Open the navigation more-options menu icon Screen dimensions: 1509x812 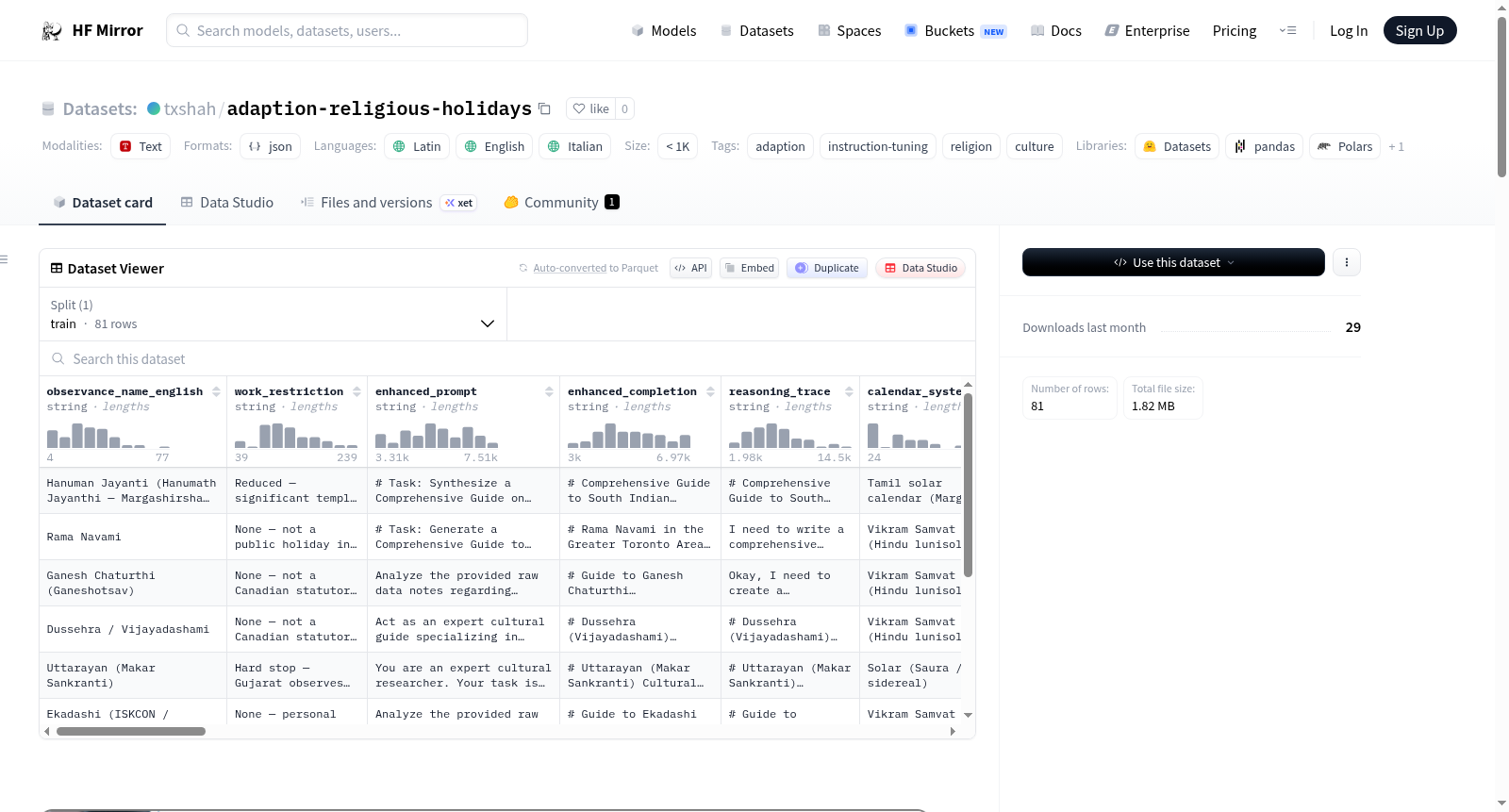(x=1287, y=30)
